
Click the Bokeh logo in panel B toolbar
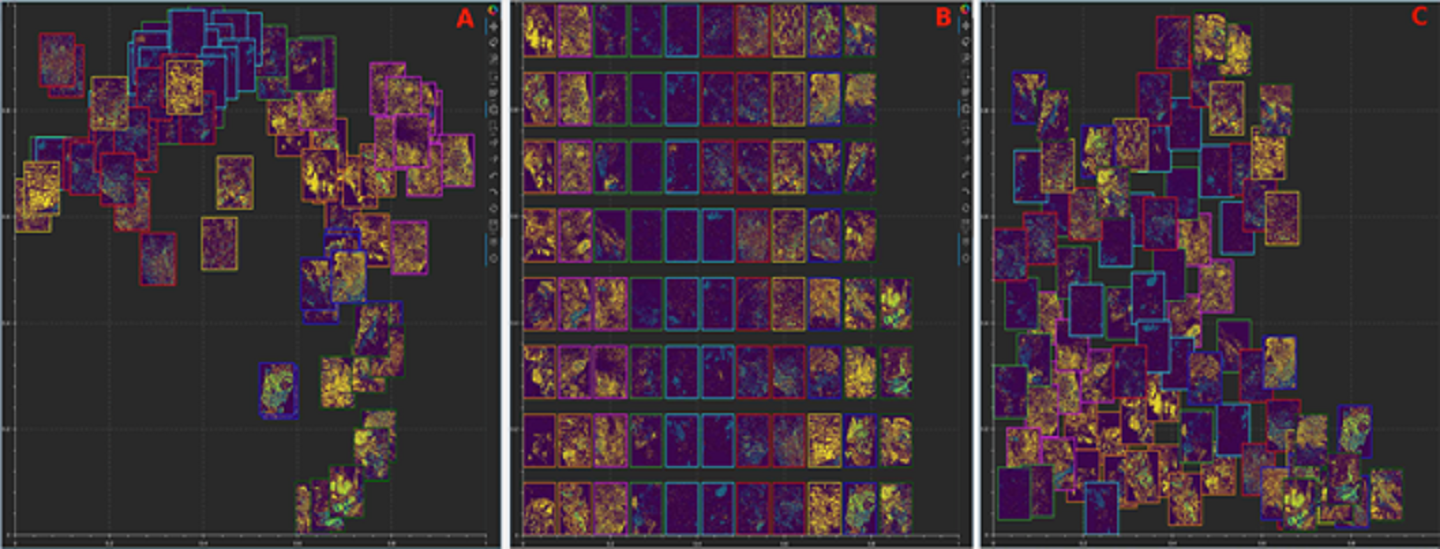(x=965, y=10)
